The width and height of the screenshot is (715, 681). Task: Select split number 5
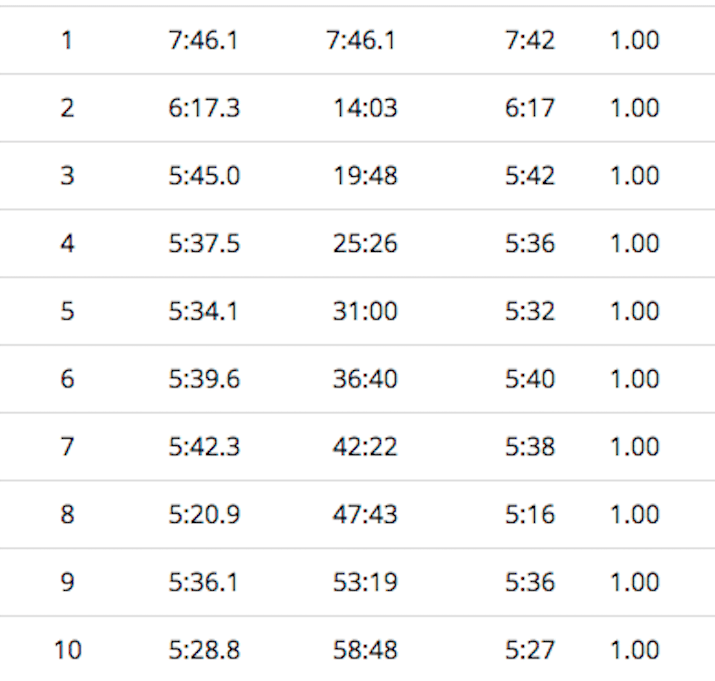(67, 312)
